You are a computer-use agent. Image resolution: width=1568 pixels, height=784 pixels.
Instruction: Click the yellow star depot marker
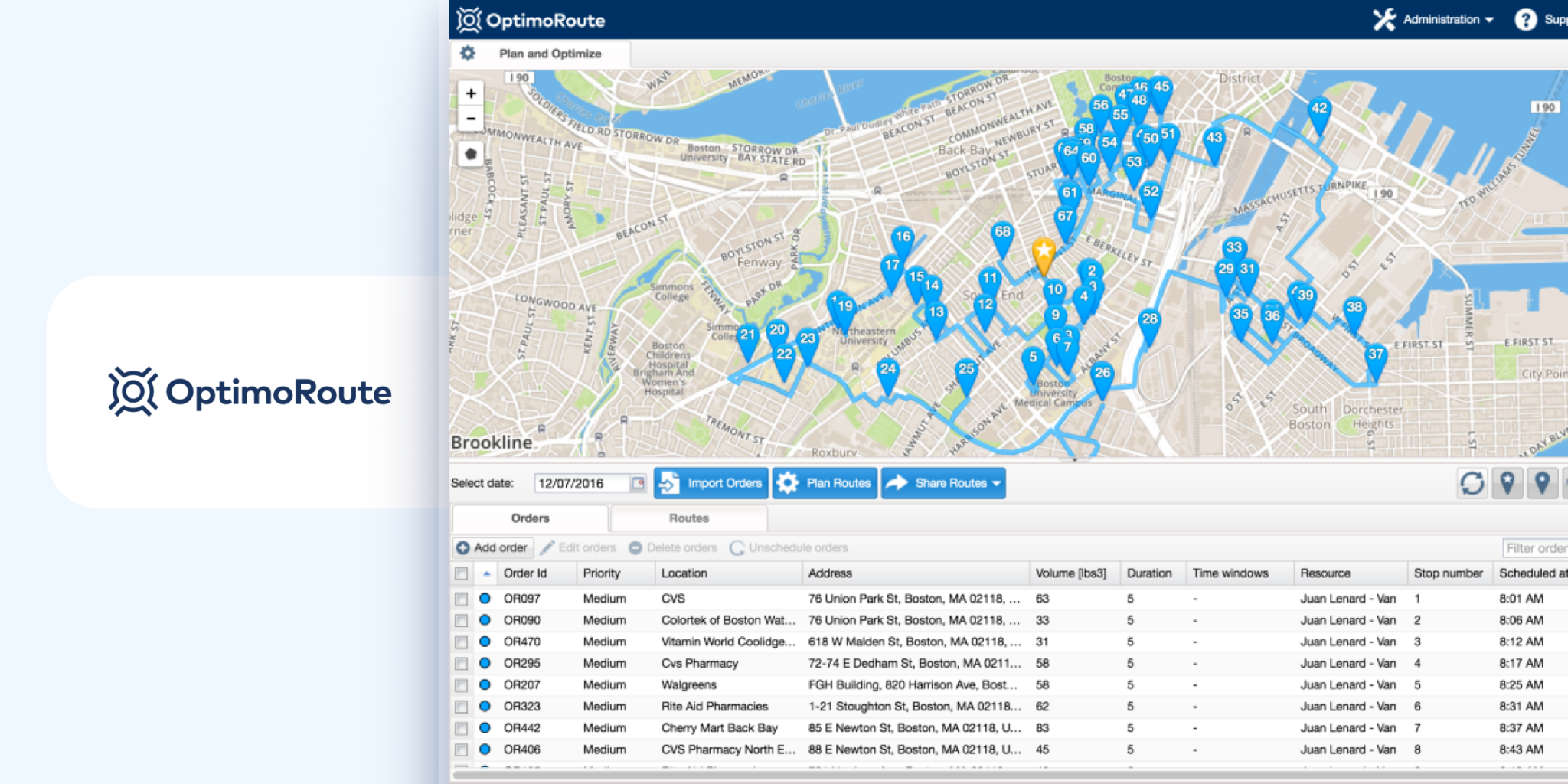1044,251
